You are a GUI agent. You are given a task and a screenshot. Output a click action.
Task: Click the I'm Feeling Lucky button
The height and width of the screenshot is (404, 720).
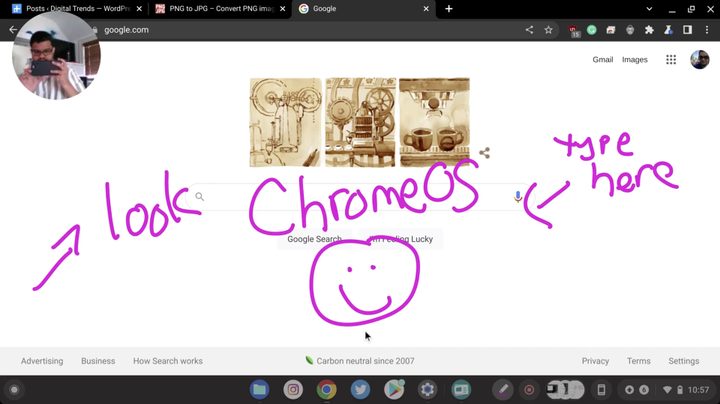click(x=401, y=239)
